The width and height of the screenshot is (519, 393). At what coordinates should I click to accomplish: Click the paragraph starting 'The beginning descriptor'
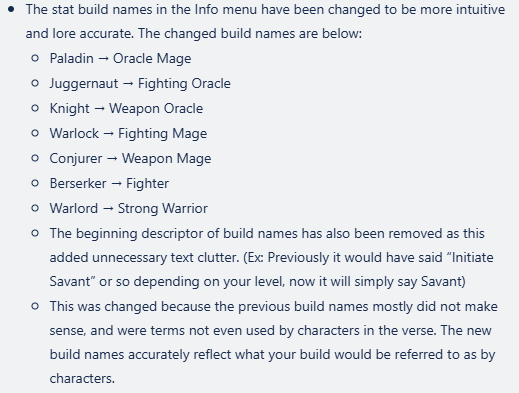tap(272, 257)
